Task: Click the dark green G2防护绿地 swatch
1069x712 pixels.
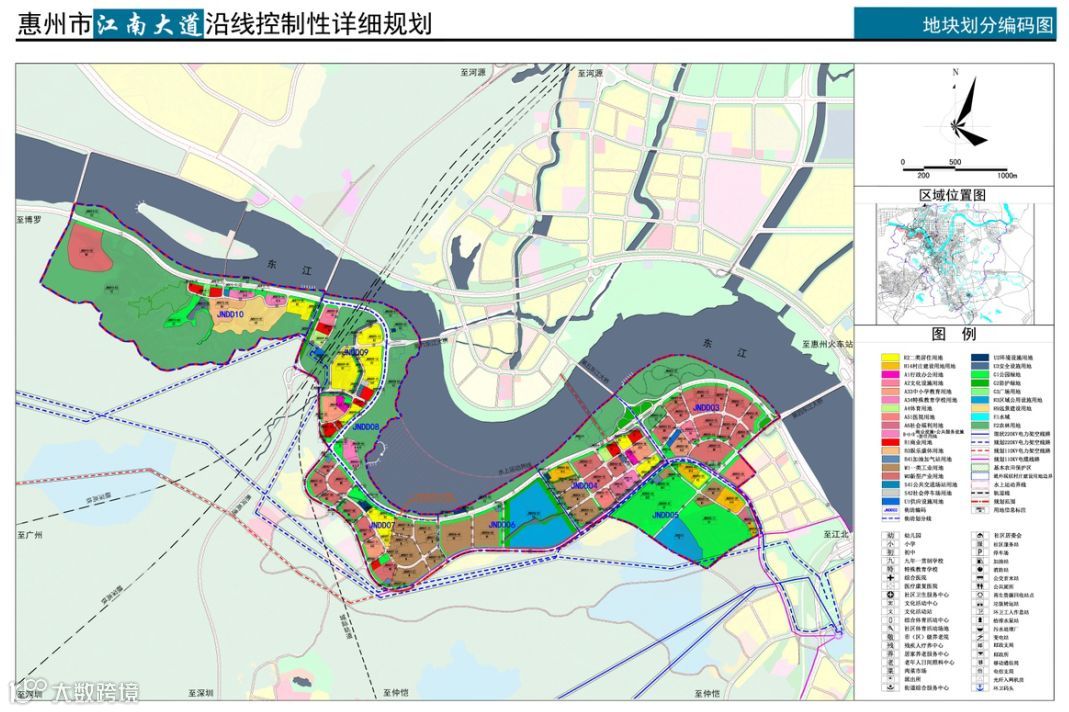Action: [x=980, y=383]
